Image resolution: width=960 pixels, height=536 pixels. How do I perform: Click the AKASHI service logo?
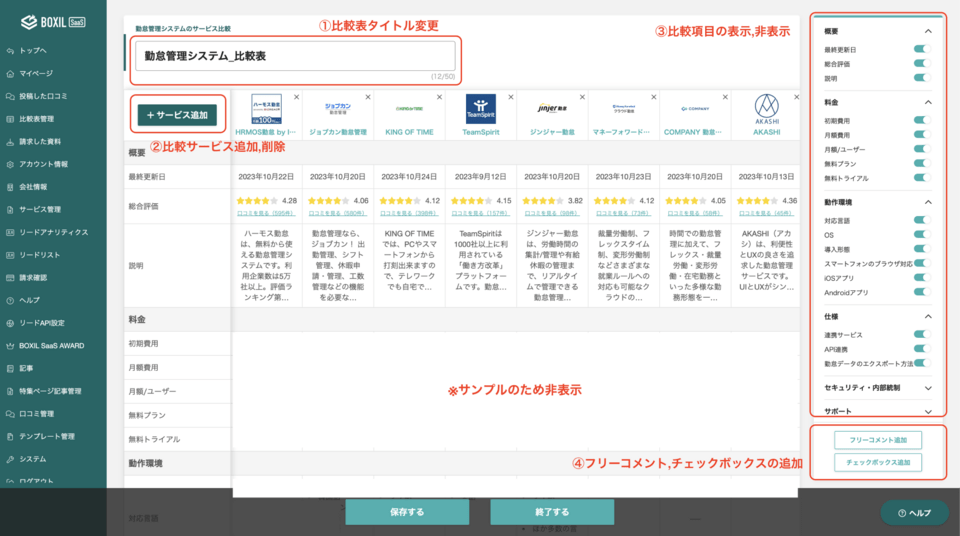pyautogui.click(x=767, y=107)
